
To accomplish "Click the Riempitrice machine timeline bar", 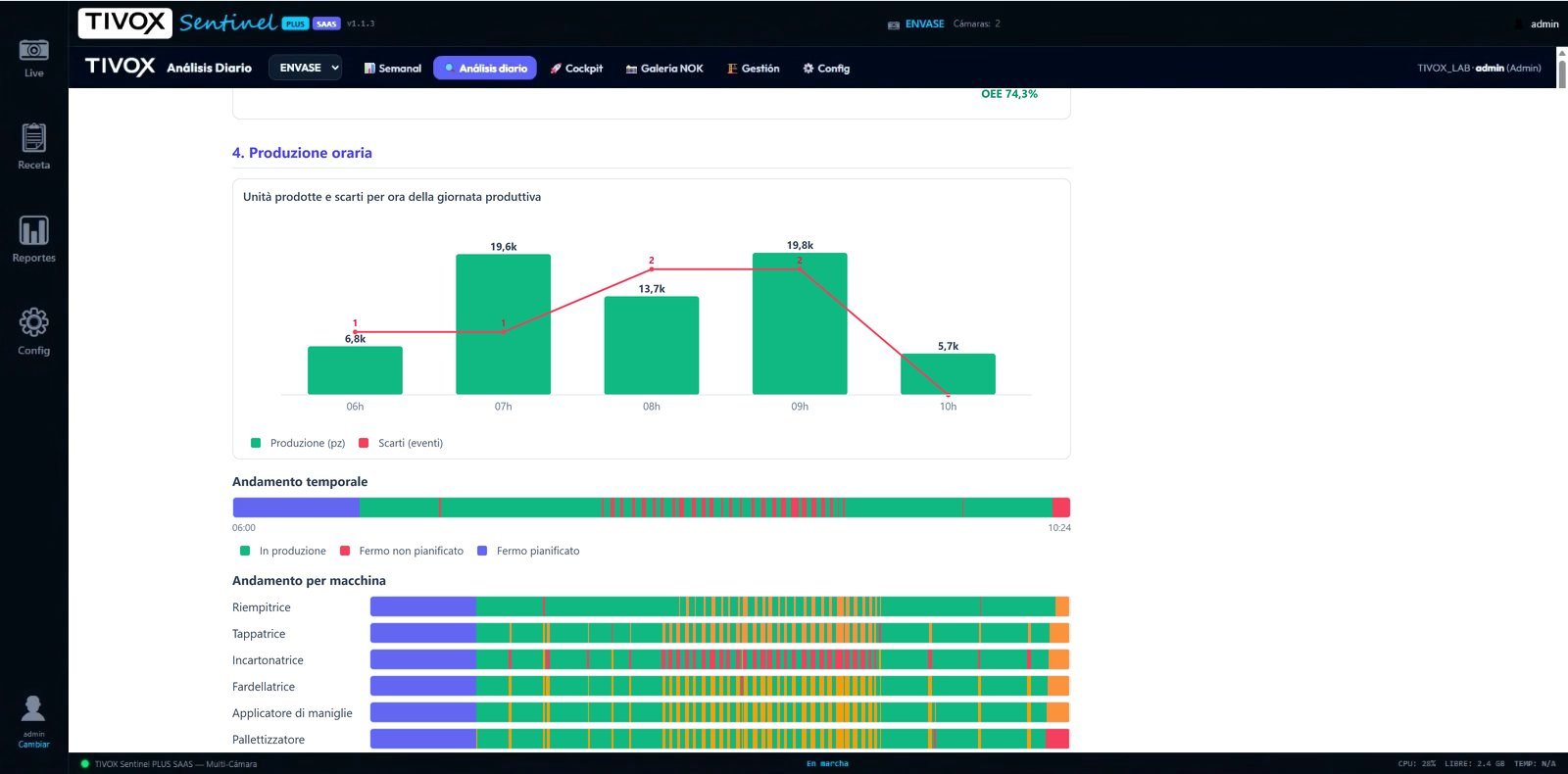I will click(719, 606).
